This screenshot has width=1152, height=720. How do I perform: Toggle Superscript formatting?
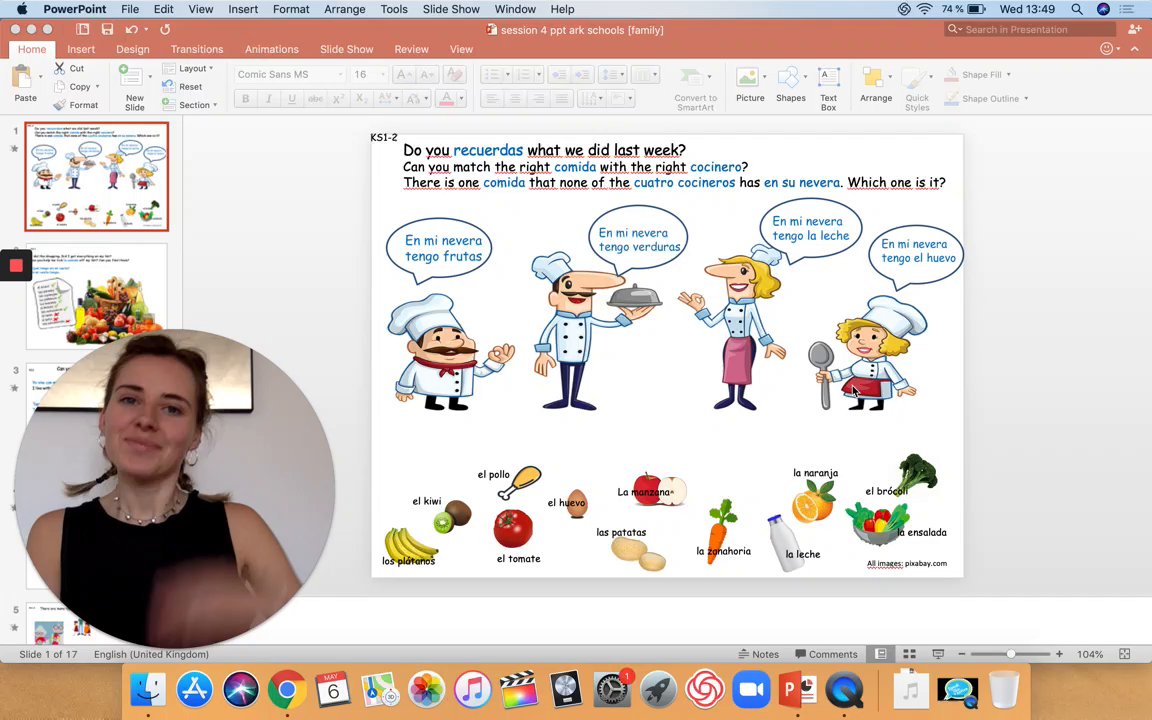(x=338, y=98)
